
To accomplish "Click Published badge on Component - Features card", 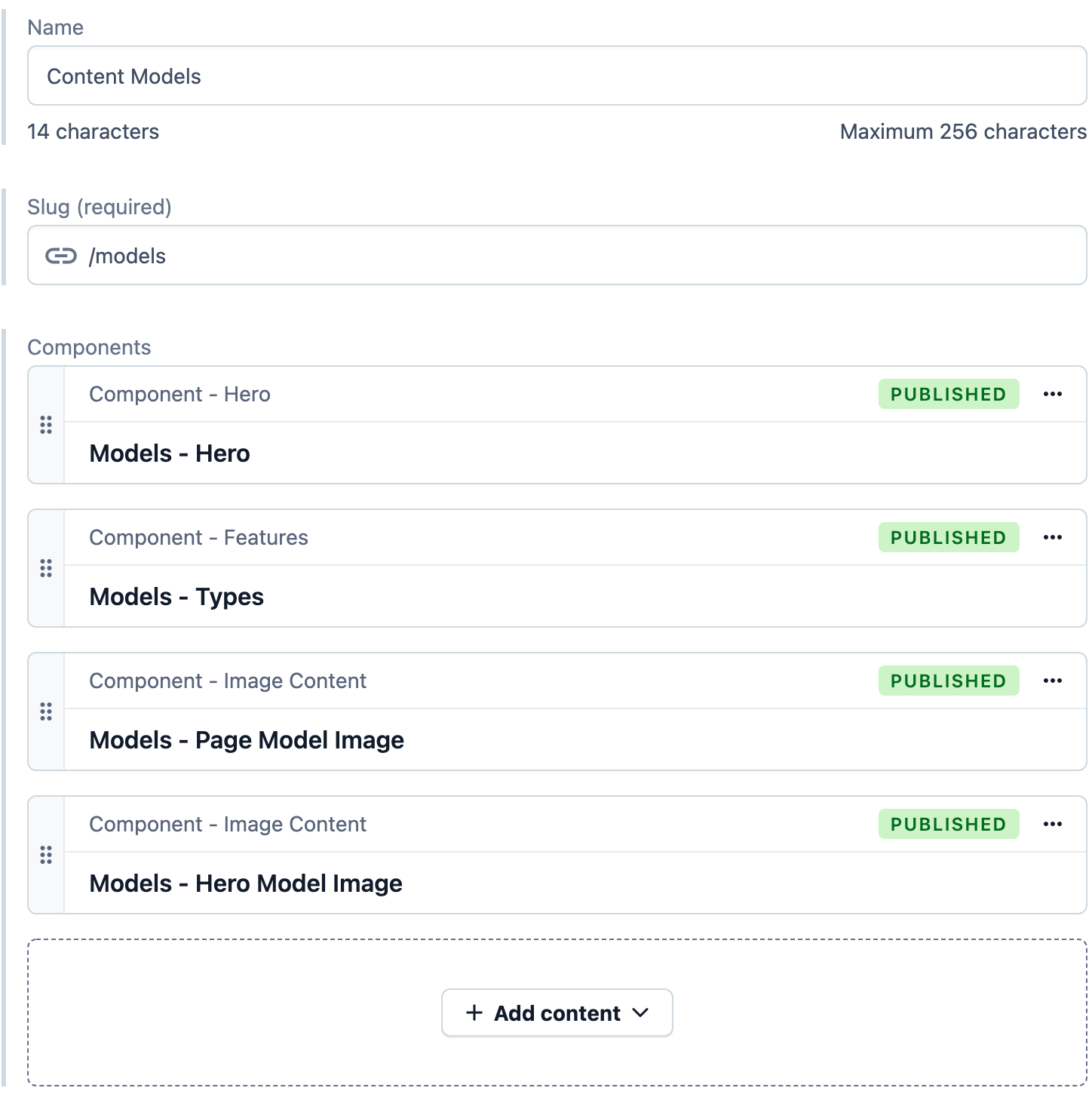I will click(x=949, y=537).
